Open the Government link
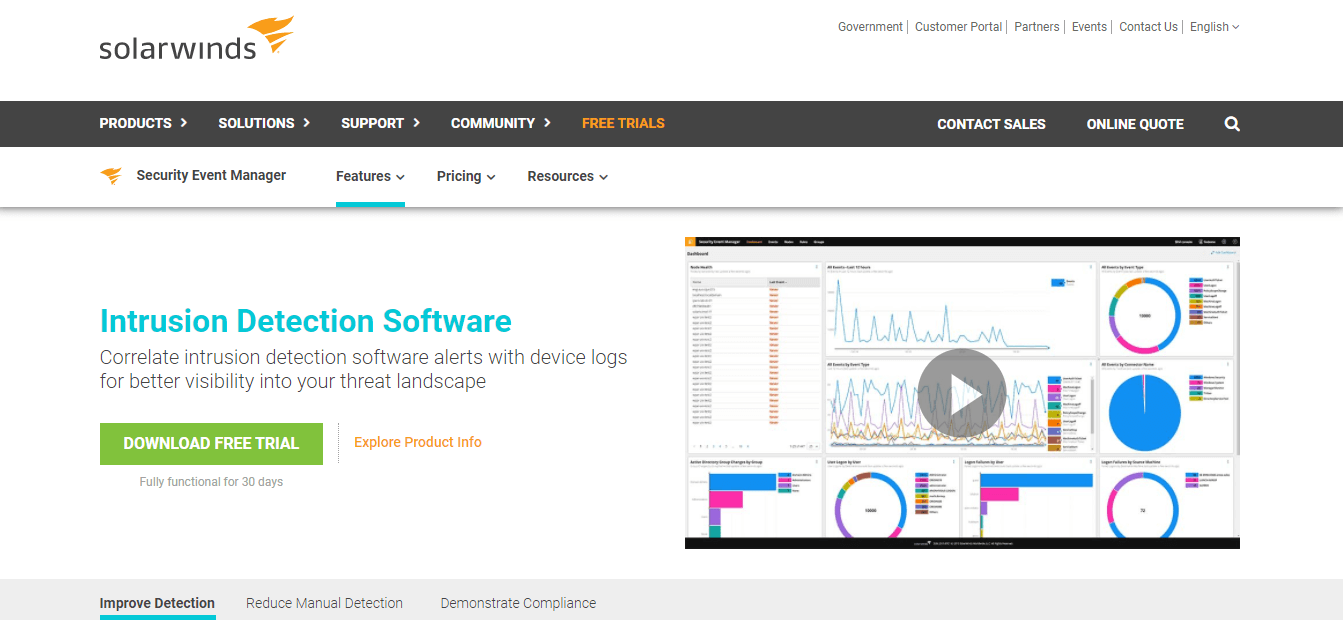This screenshot has width=1343, height=643. tap(870, 27)
